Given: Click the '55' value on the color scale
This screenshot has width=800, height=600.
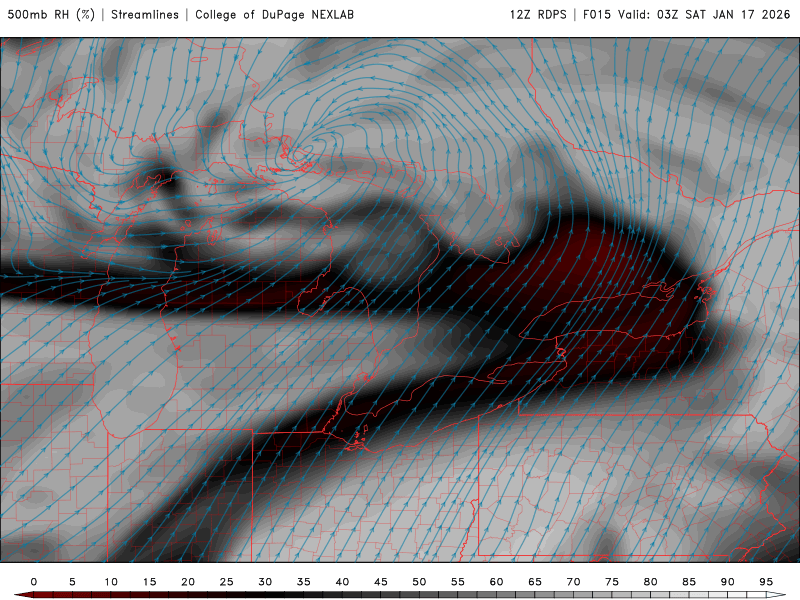Looking at the screenshot, I should (x=458, y=582).
